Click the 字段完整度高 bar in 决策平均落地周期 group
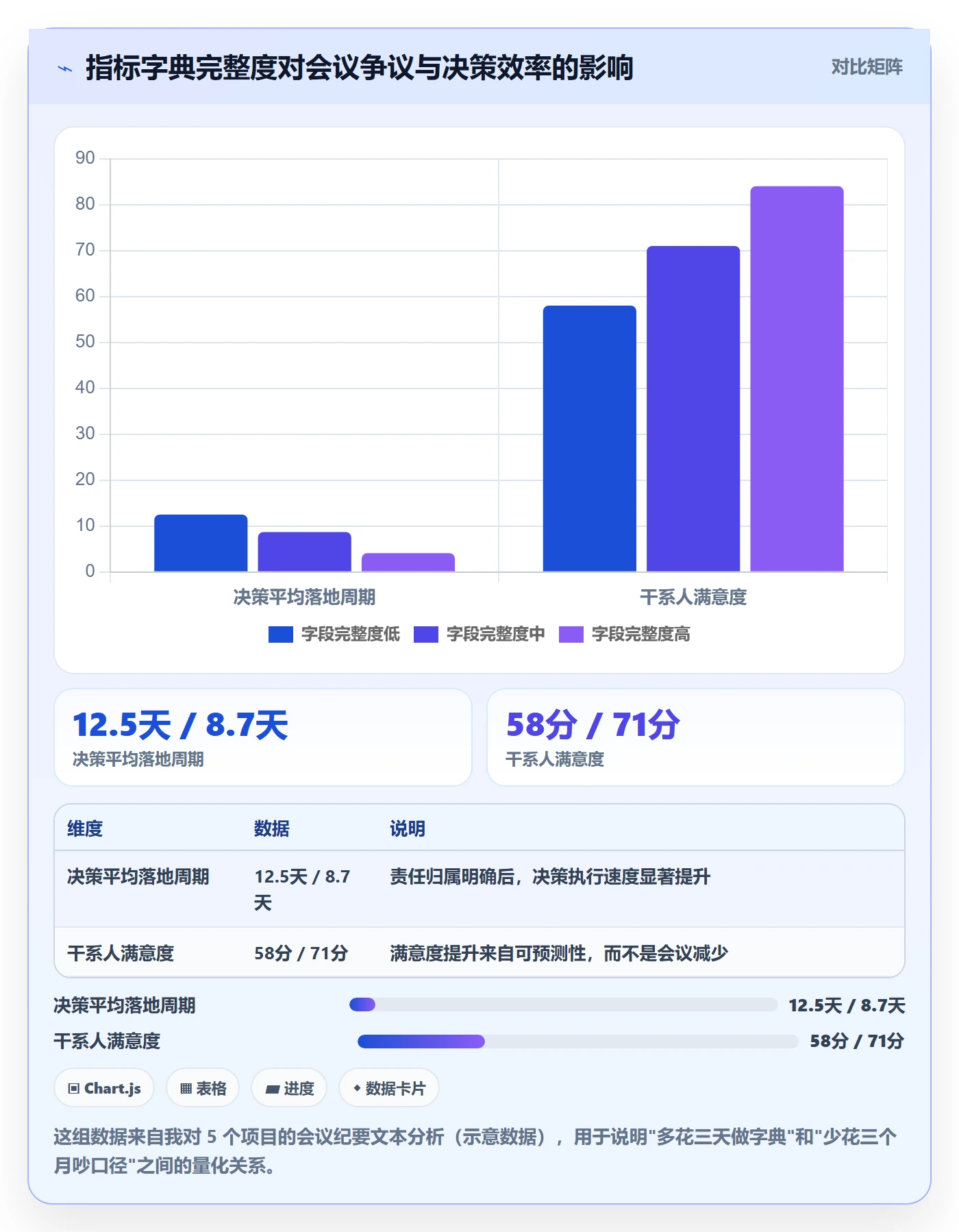This screenshot has width=959, height=1232. point(408,562)
